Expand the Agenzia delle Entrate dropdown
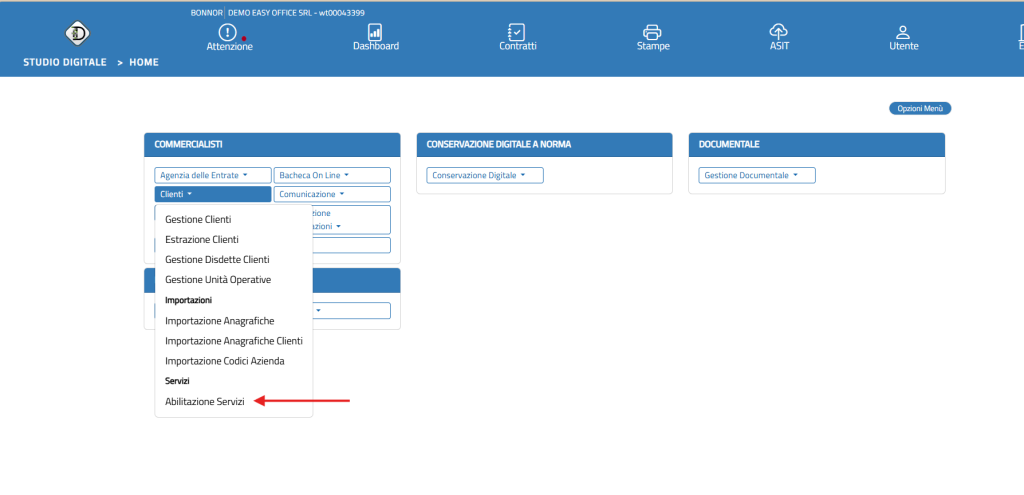Image resolution: width=1024 pixels, height=495 pixels. coord(213,175)
